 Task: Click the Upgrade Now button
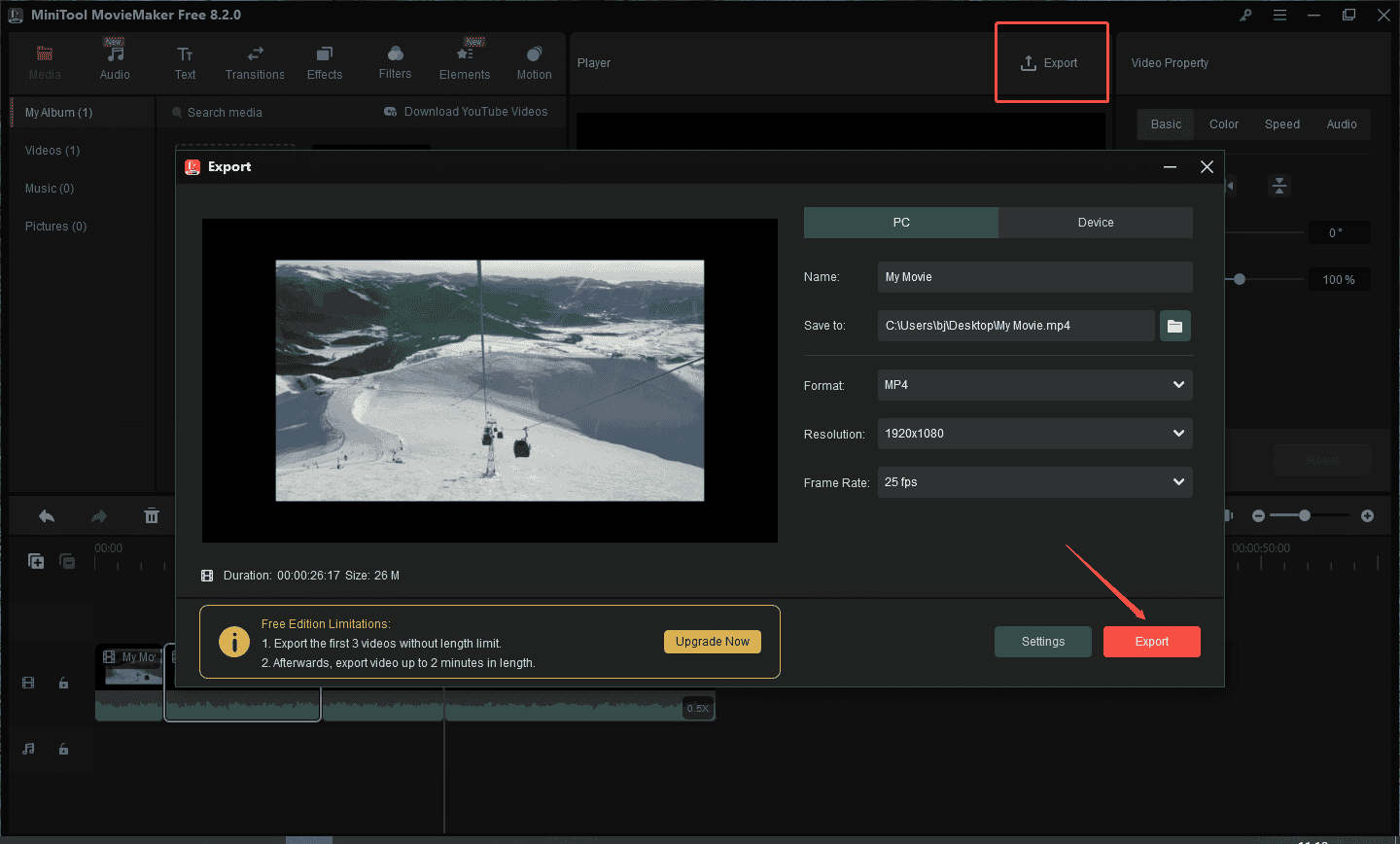coord(713,642)
